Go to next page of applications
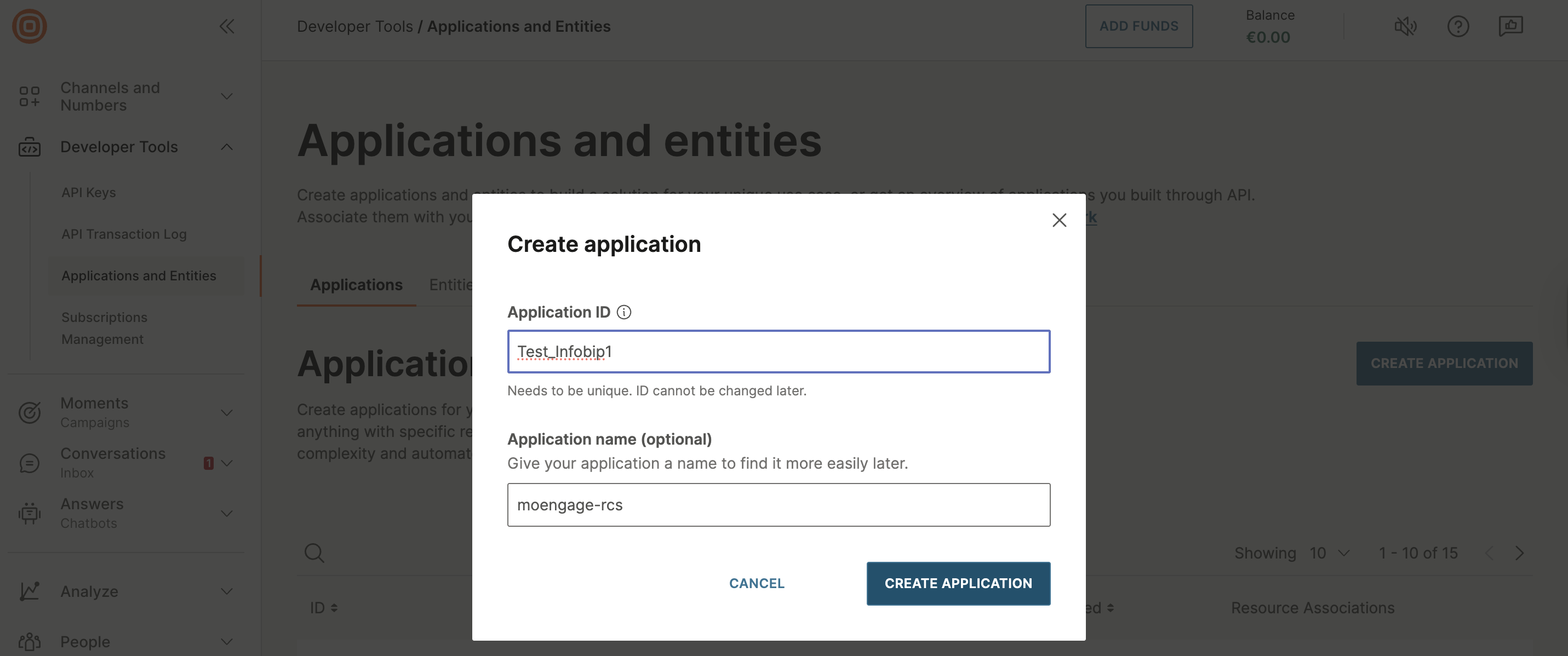Viewport: 1568px width, 656px height. [1519, 553]
